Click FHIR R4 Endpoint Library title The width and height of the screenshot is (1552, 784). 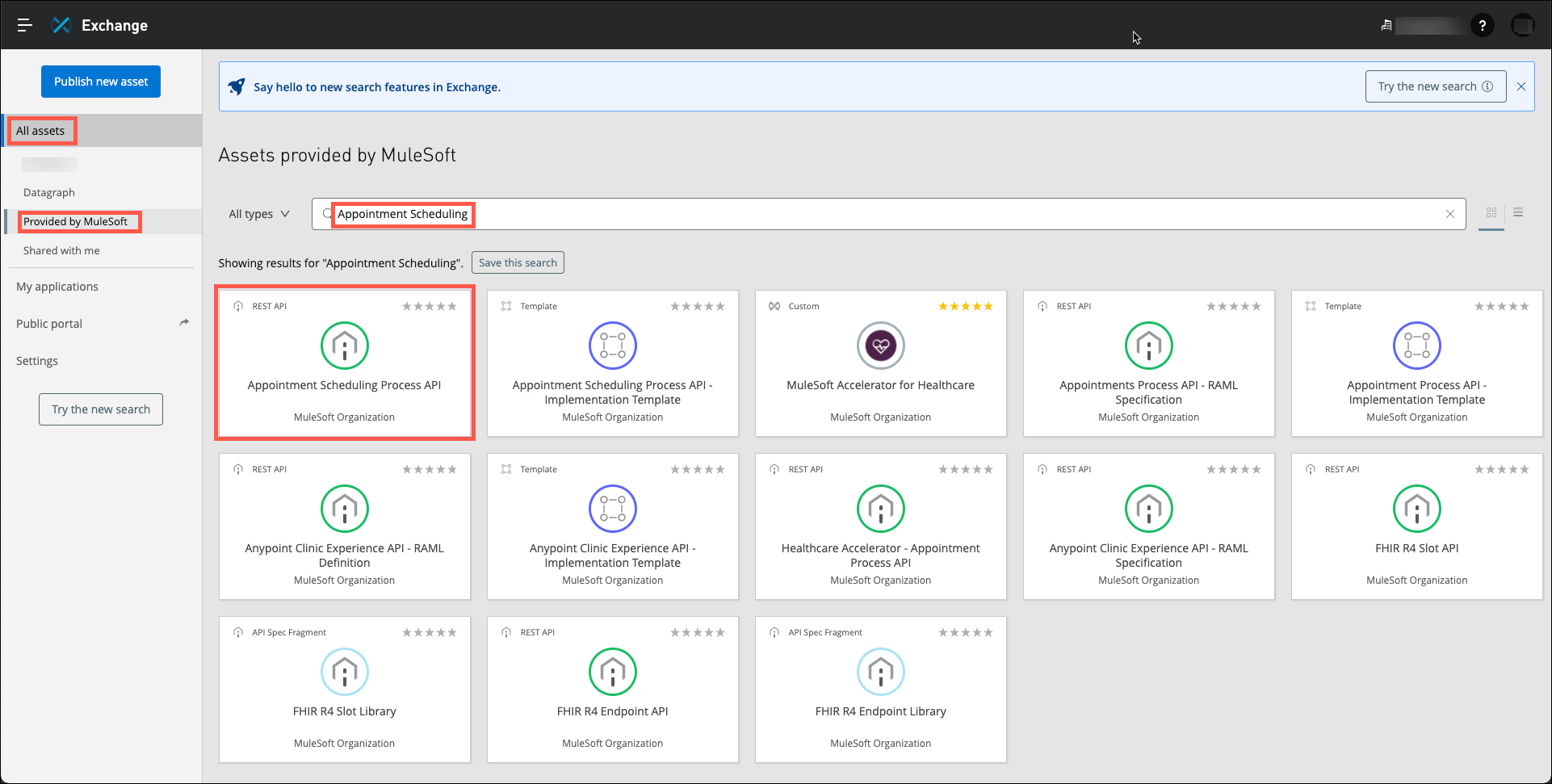pos(881,711)
